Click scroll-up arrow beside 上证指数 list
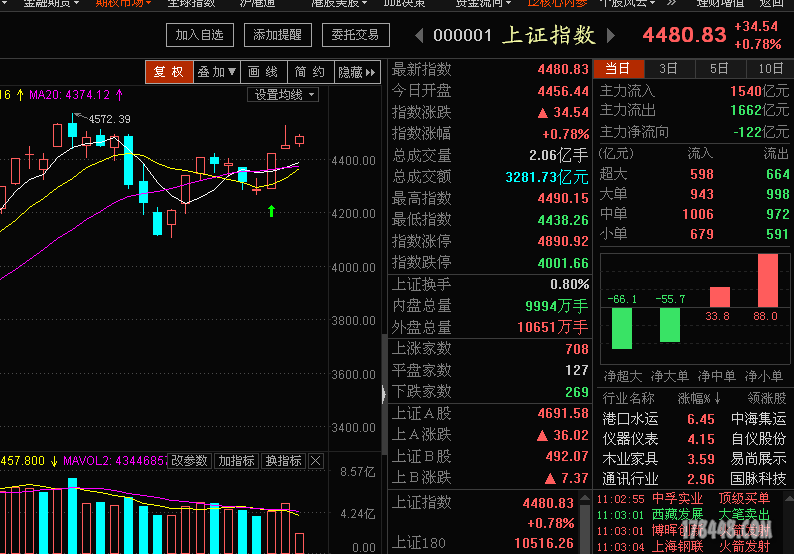This screenshot has width=794, height=554. coord(585,498)
